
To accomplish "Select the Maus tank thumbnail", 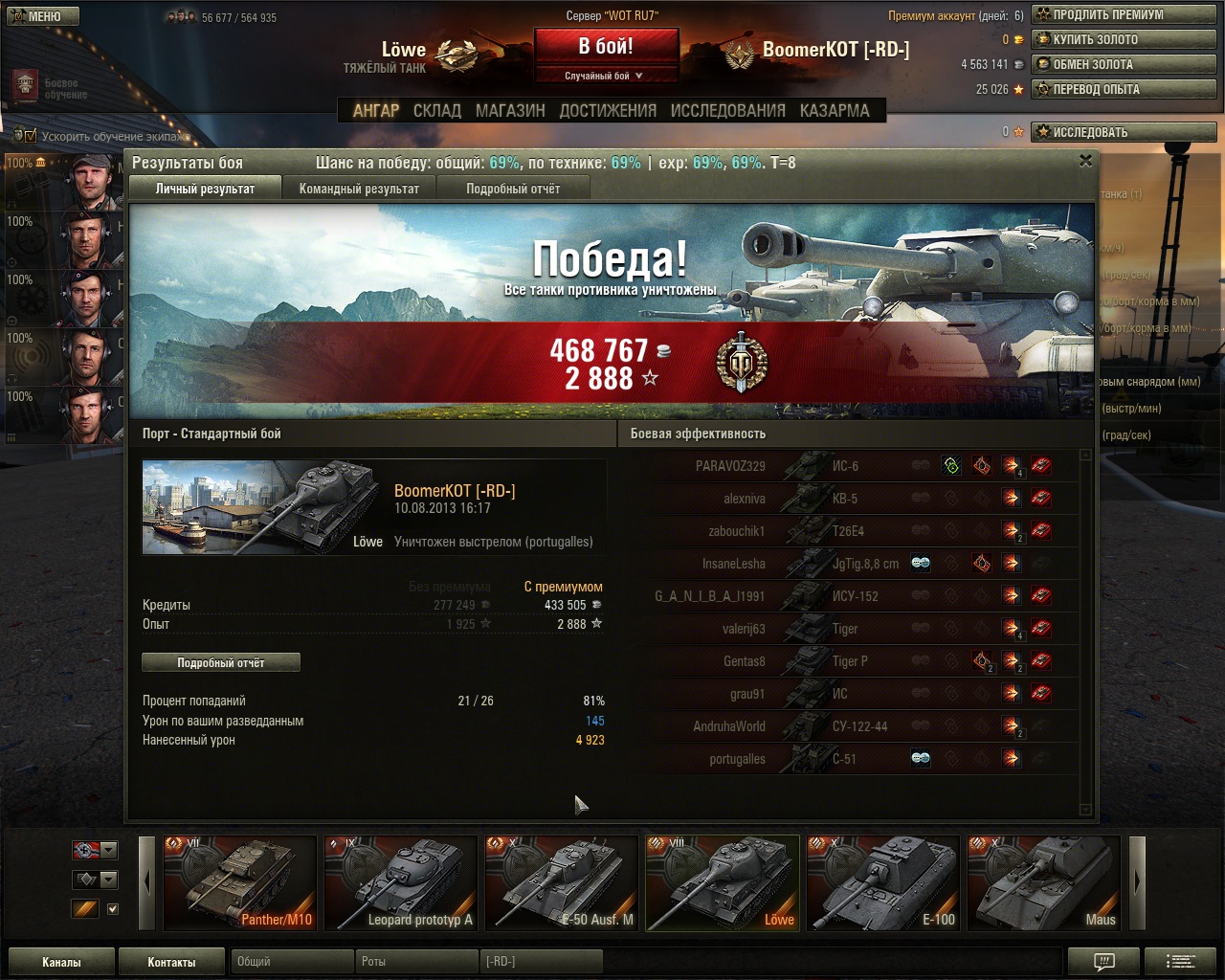I will pyautogui.click(x=1043, y=882).
